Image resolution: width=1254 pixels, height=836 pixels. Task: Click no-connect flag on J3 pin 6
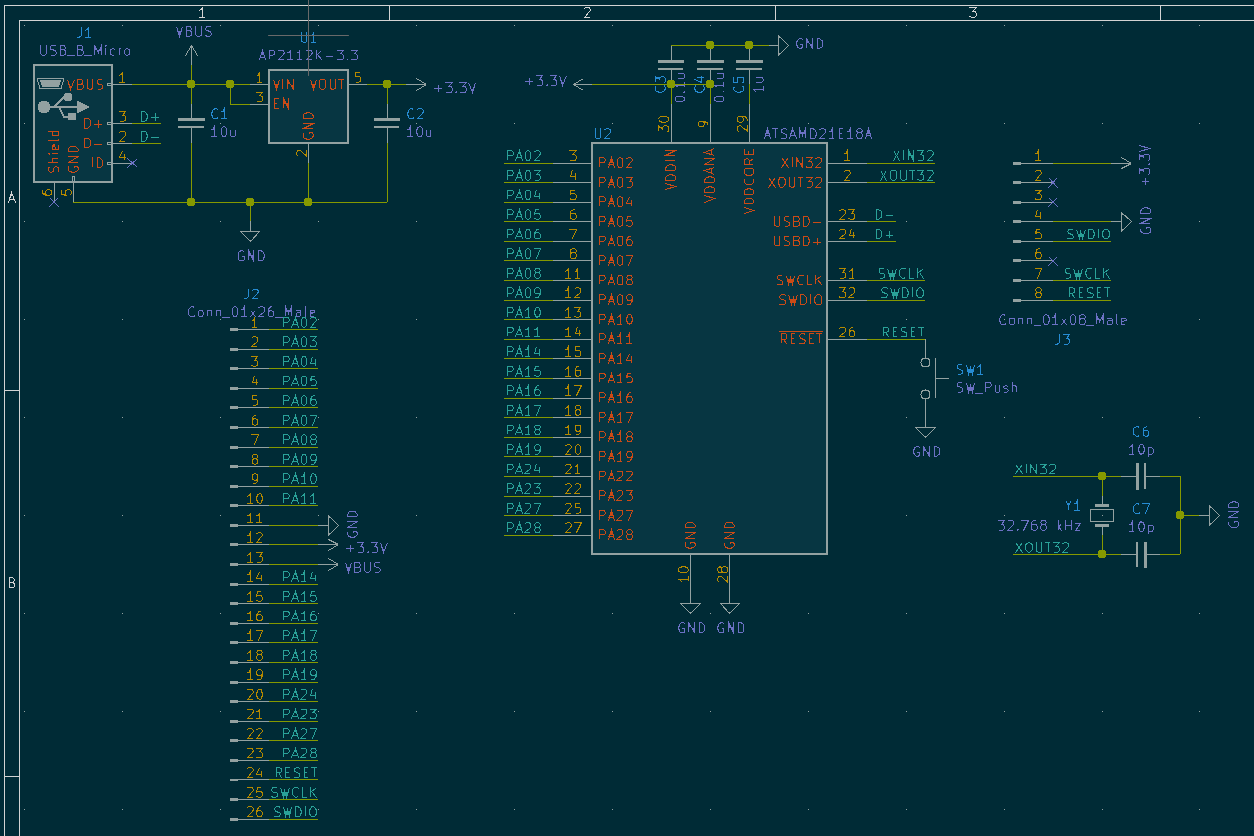[1052, 260]
